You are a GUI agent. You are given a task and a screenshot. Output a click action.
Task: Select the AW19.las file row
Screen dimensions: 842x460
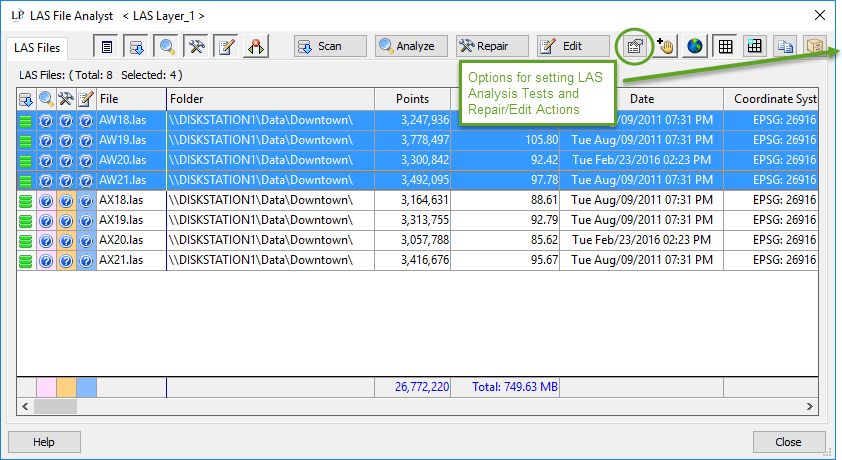[417, 140]
